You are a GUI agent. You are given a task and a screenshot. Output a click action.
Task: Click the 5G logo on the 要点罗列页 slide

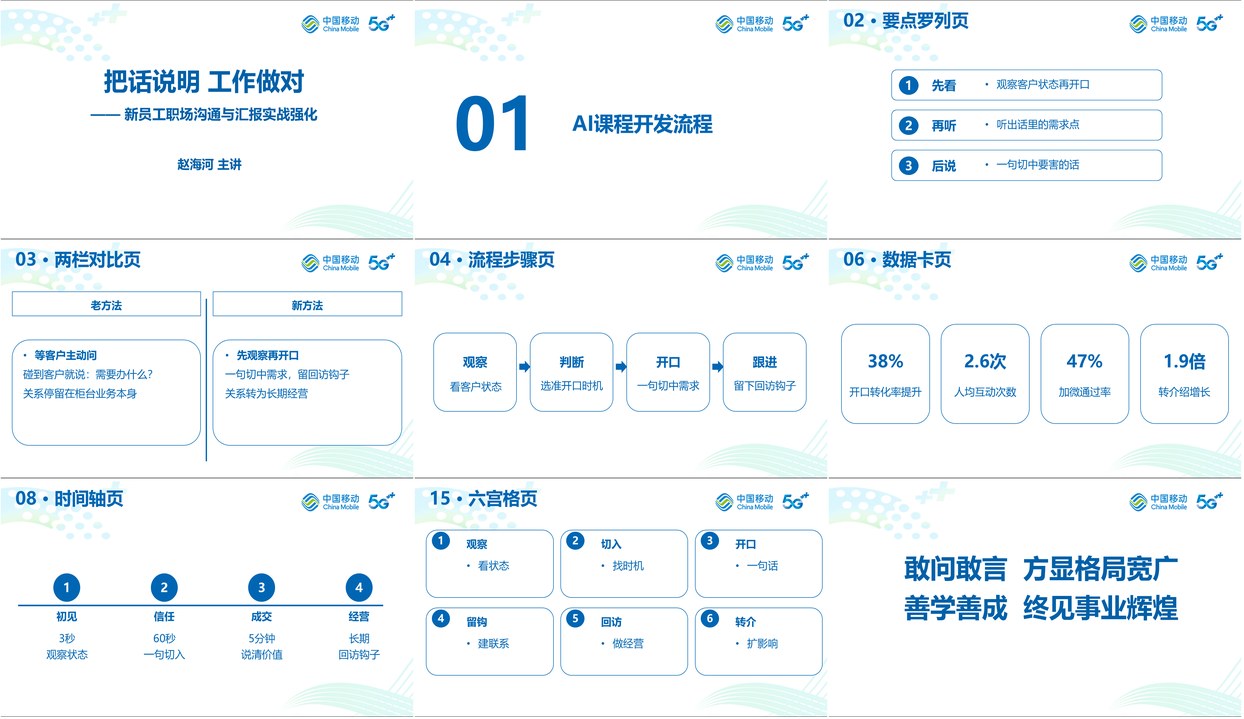1210,24
